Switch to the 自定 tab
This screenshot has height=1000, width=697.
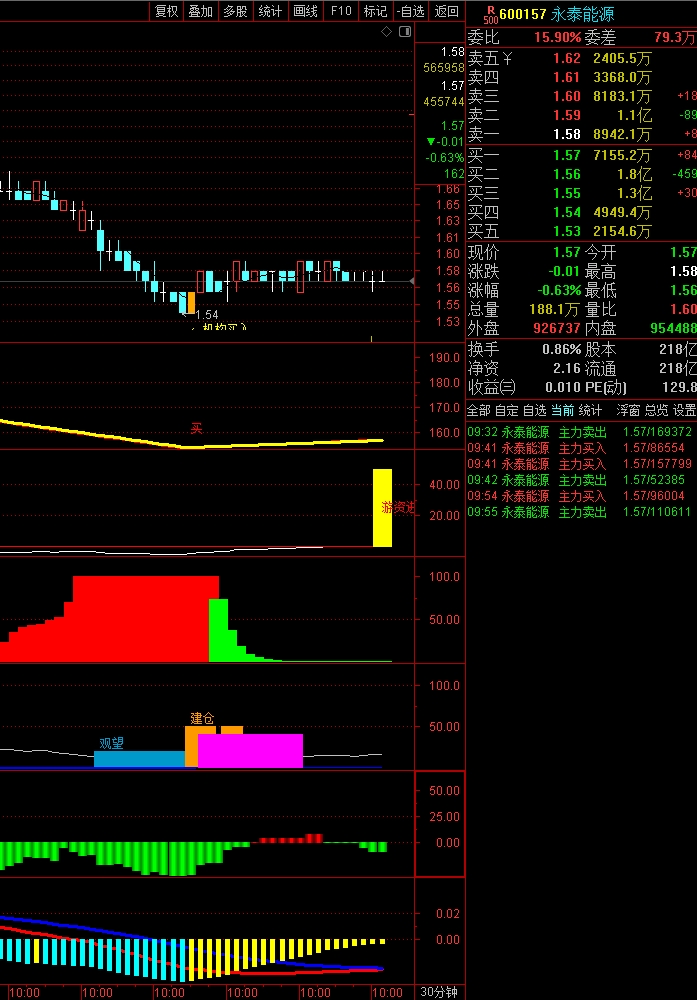click(x=507, y=410)
